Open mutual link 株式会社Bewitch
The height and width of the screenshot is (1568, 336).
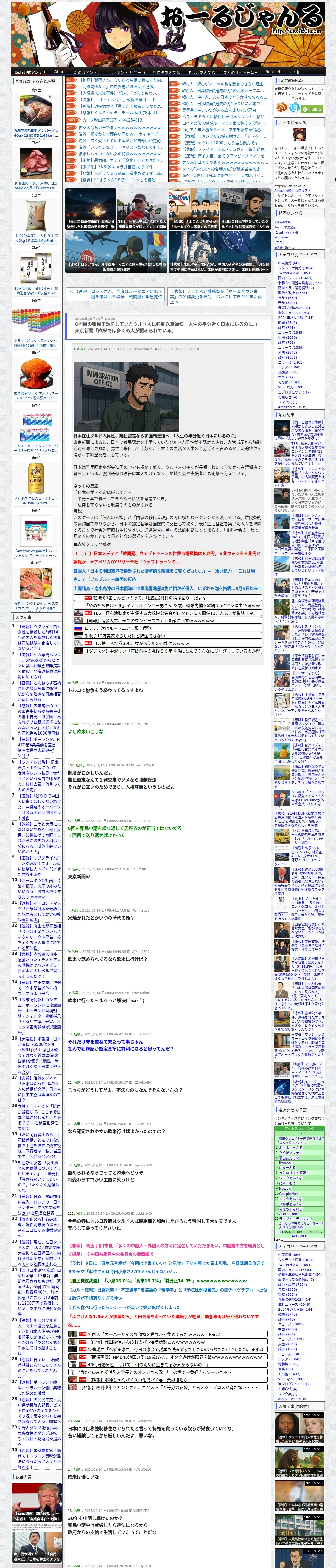[284, 247]
